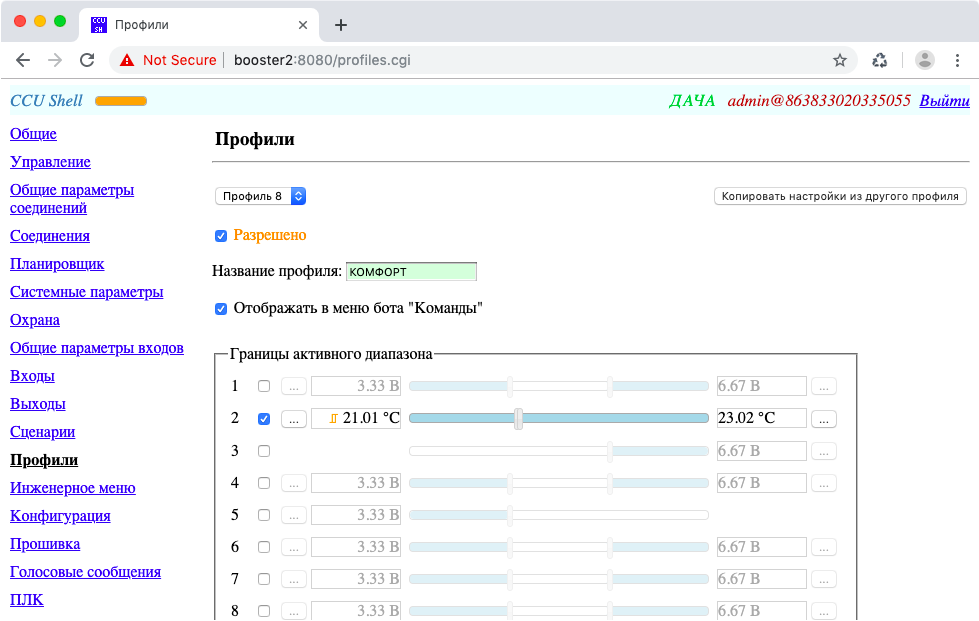Open Системные параметры link
The image size is (979, 621).
click(x=87, y=292)
